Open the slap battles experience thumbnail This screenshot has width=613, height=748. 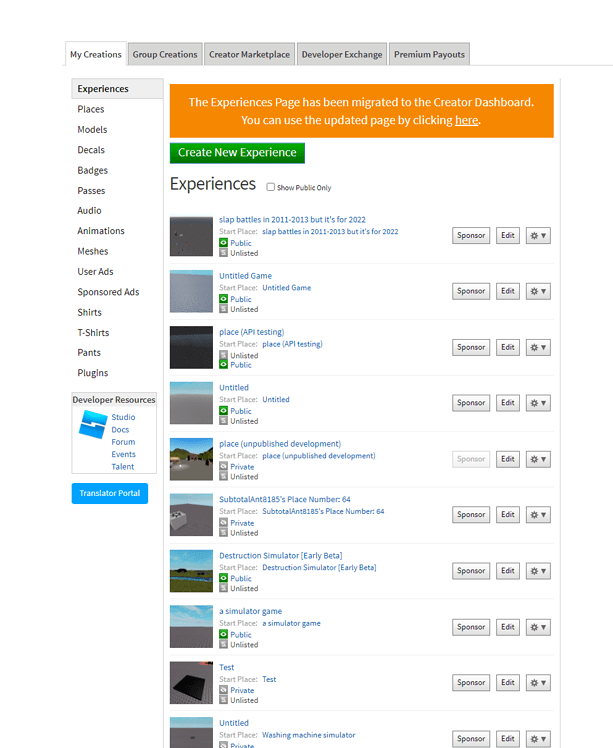point(191,236)
